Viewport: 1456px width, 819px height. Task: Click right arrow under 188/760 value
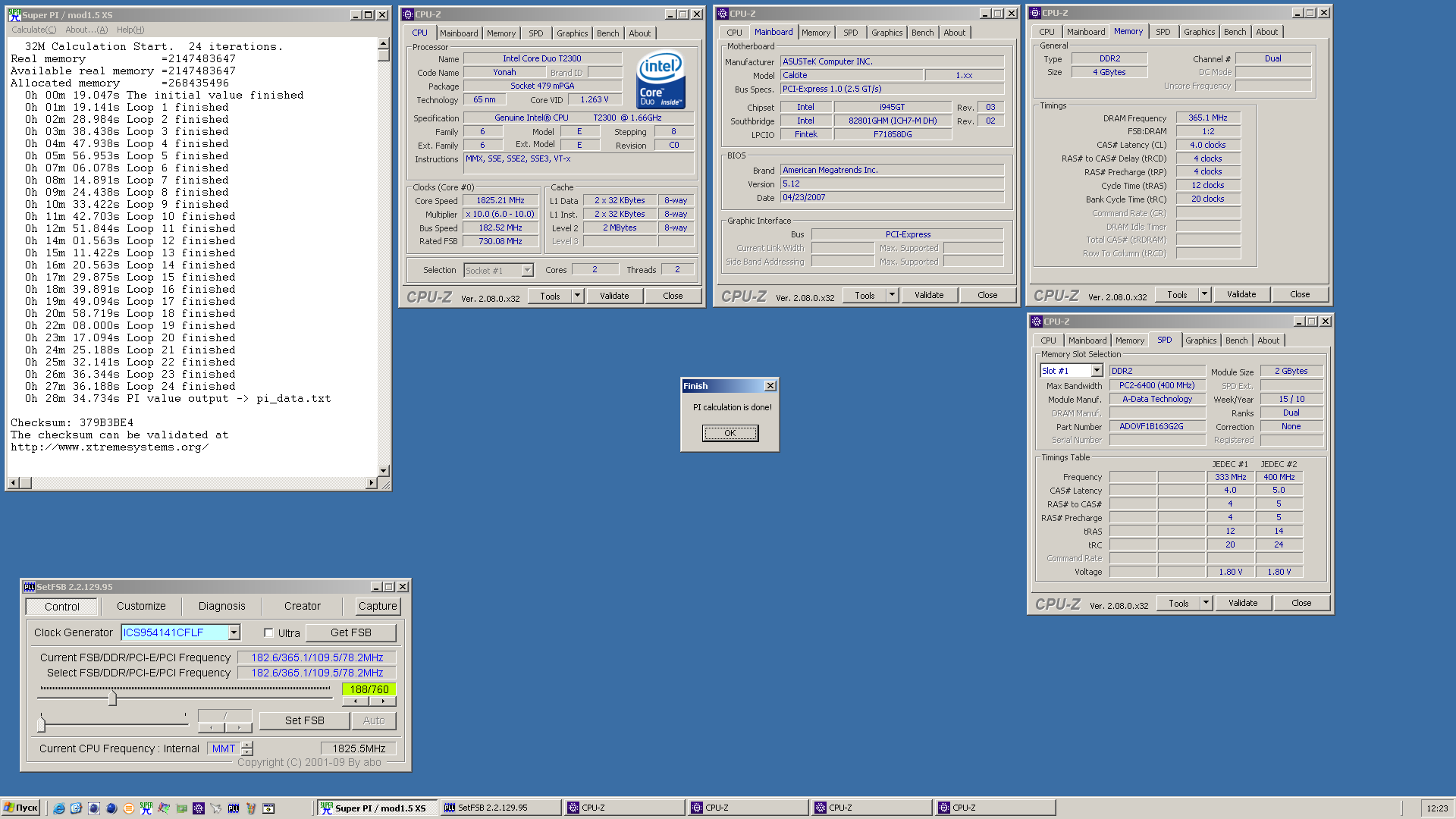pyautogui.click(x=383, y=701)
